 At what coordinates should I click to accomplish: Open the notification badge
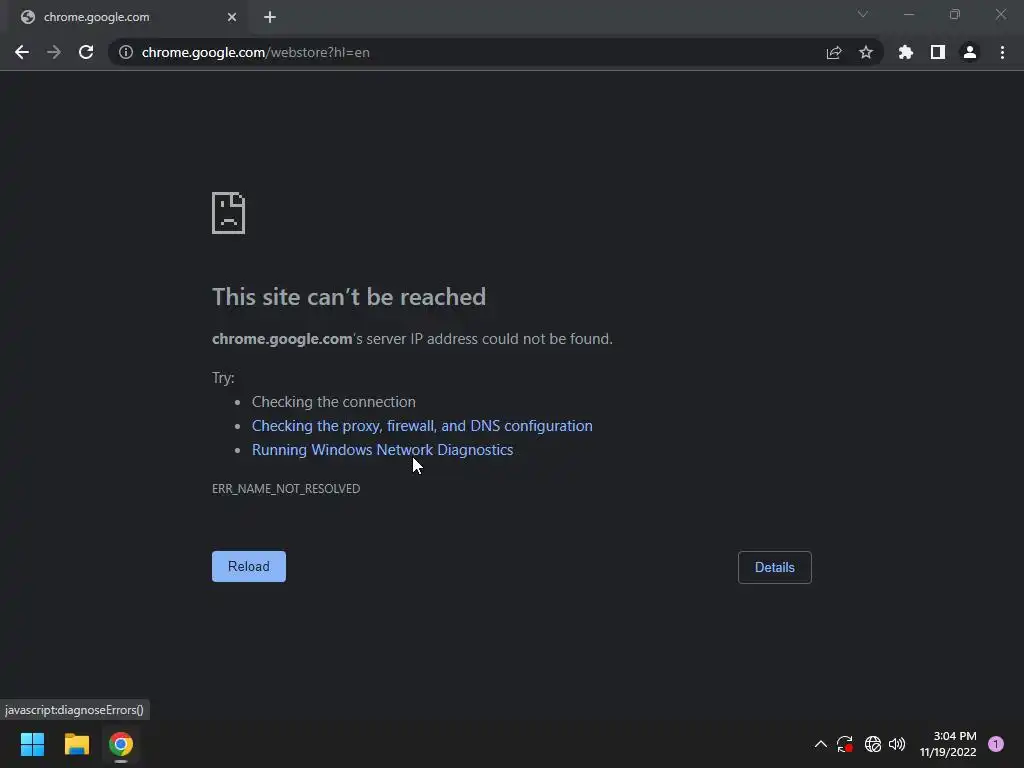click(996, 744)
